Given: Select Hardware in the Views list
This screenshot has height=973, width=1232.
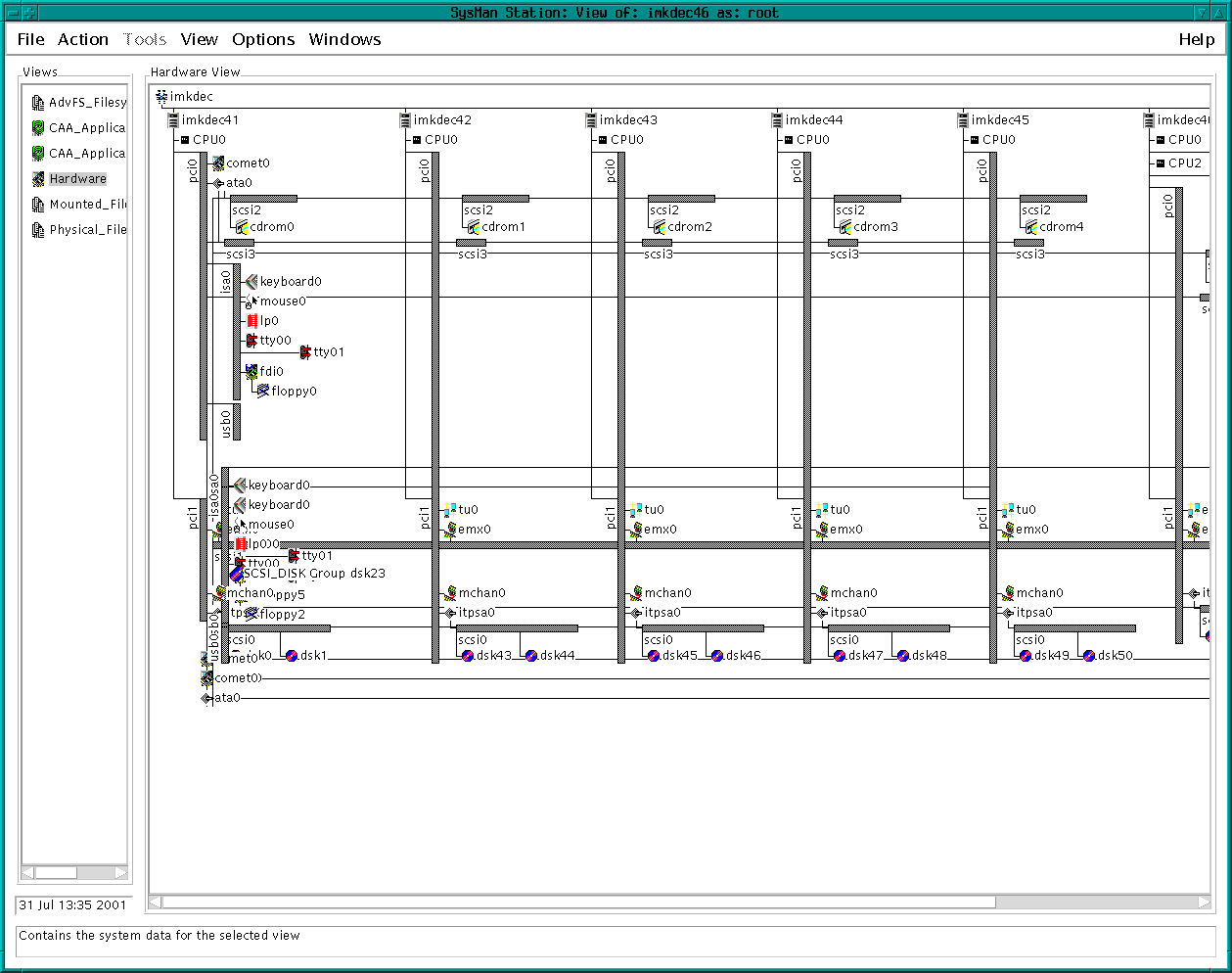Looking at the screenshot, I should click(x=77, y=179).
